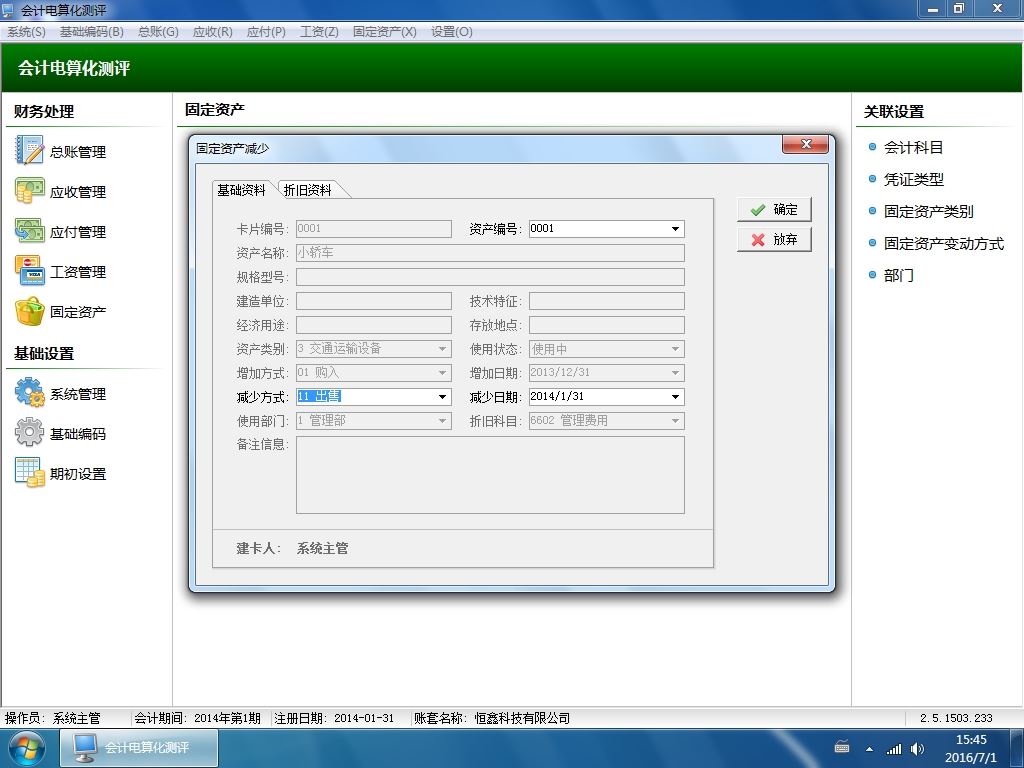
Task: Cancel with 放弃 button
Action: (x=775, y=240)
